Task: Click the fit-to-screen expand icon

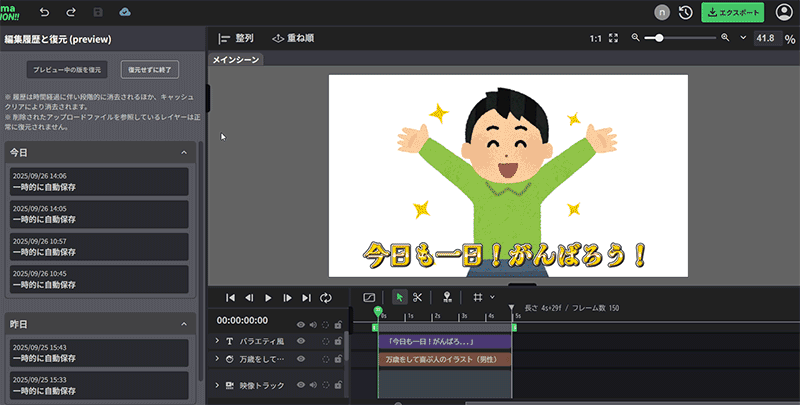Action: pyautogui.click(x=614, y=38)
